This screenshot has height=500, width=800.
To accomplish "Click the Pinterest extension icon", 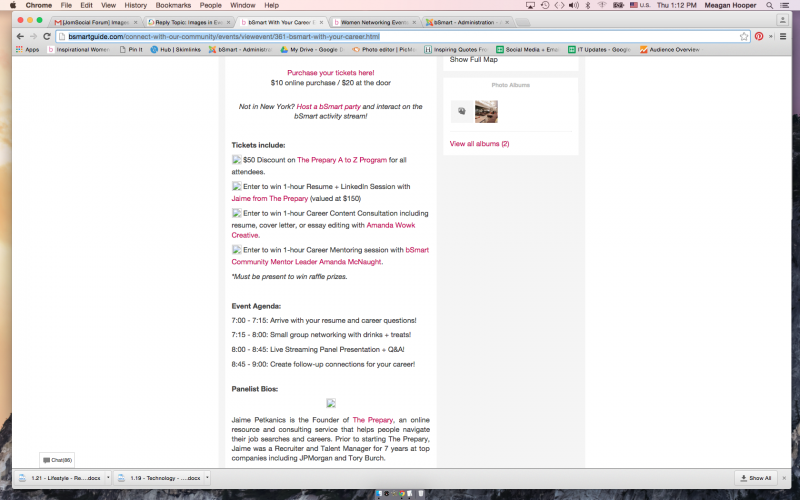I will coord(759,36).
